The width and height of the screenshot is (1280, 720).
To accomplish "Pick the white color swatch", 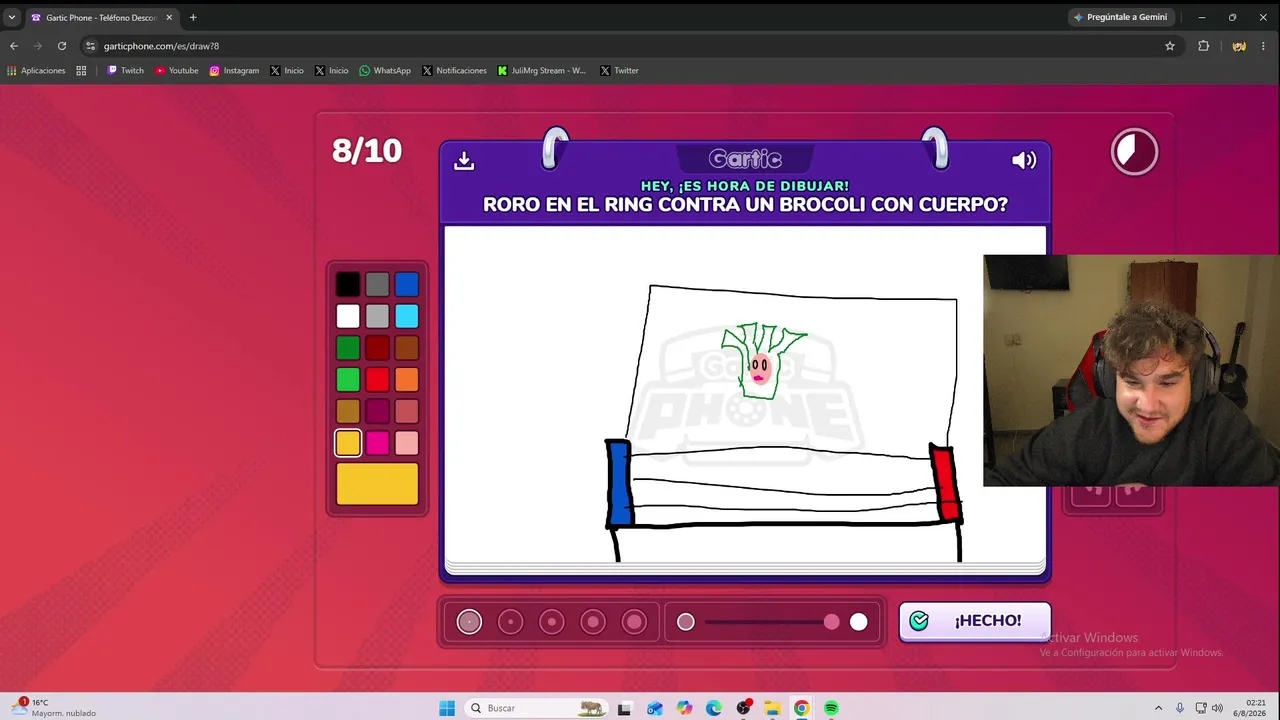I will (348, 316).
